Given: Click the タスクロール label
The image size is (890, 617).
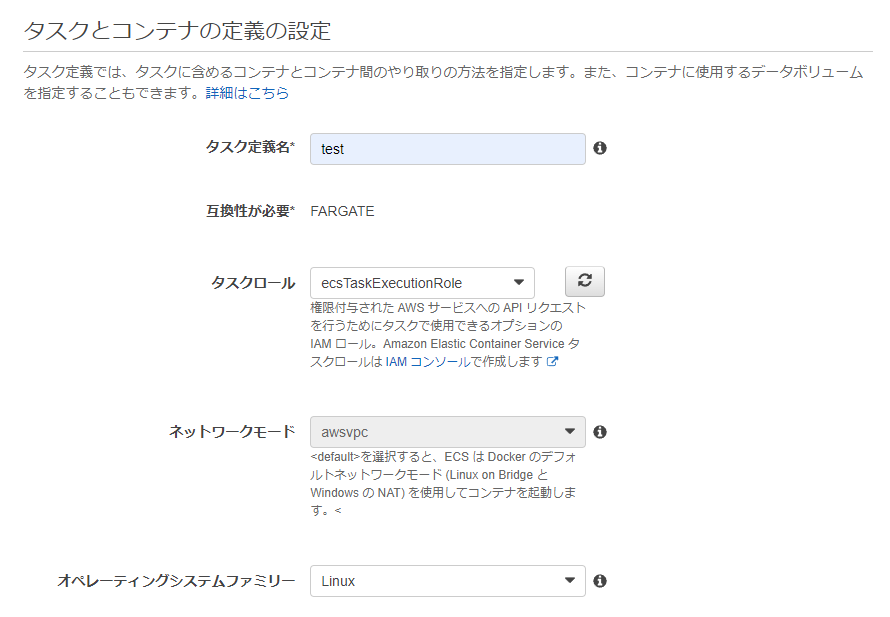Looking at the screenshot, I should [x=253, y=283].
